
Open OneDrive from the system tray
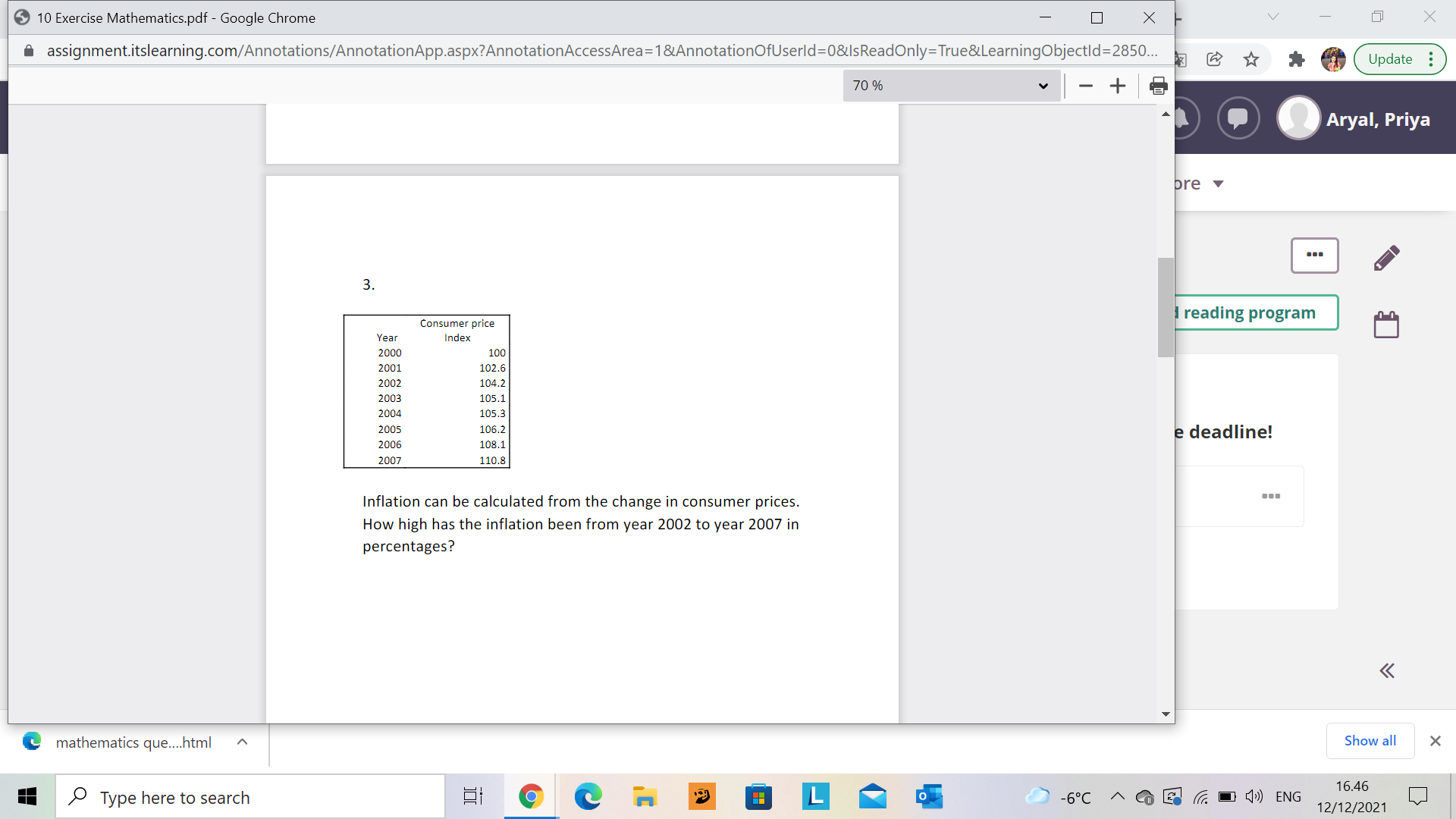click(1145, 797)
